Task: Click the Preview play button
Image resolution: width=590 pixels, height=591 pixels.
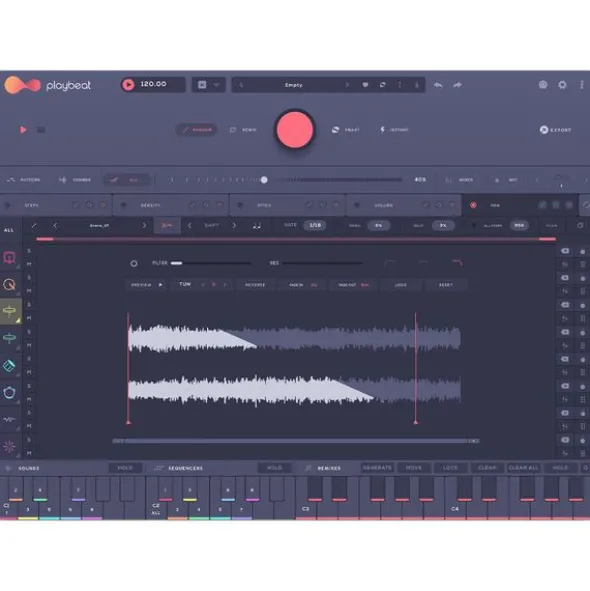Action: coord(146,285)
